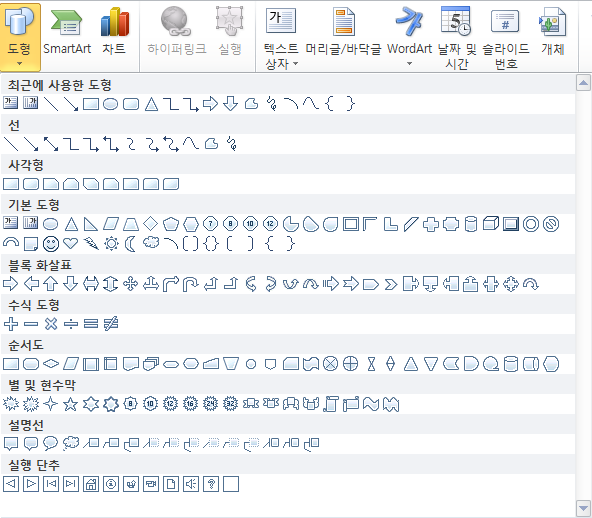This screenshot has height=518, width=592.
Task: Select the division sign equation shape
Action: click(71, 324)
